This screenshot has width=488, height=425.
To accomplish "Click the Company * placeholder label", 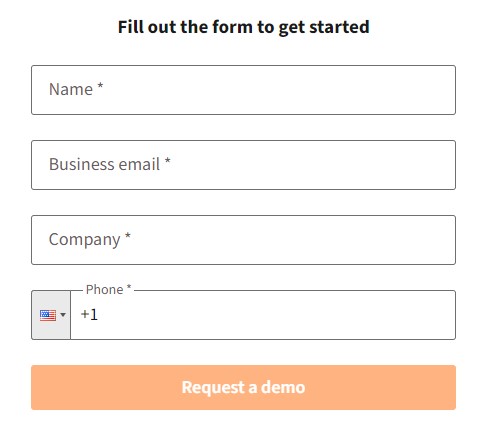I will pos(90,240).
